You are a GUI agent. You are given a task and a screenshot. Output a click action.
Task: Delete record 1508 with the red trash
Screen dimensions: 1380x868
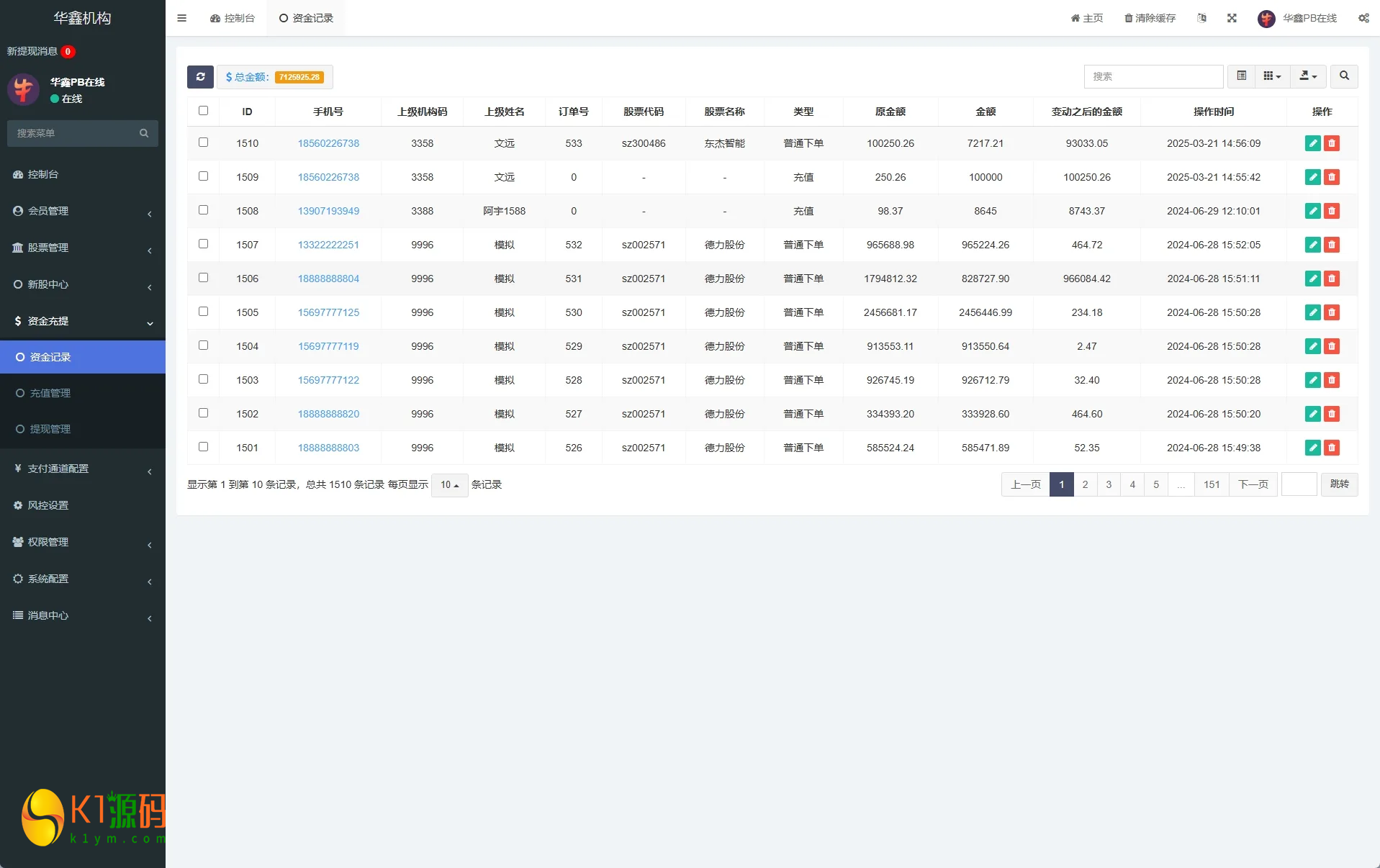1332,211
